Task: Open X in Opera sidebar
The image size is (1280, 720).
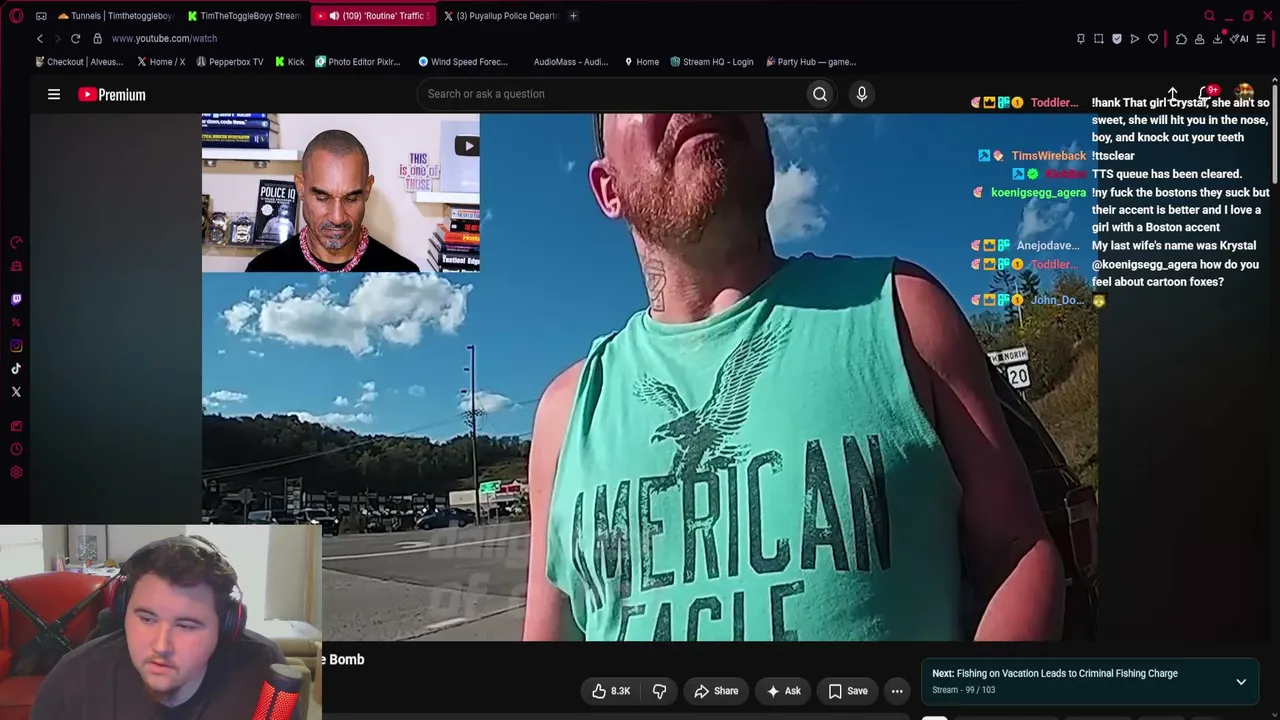Action: point(16,392)
